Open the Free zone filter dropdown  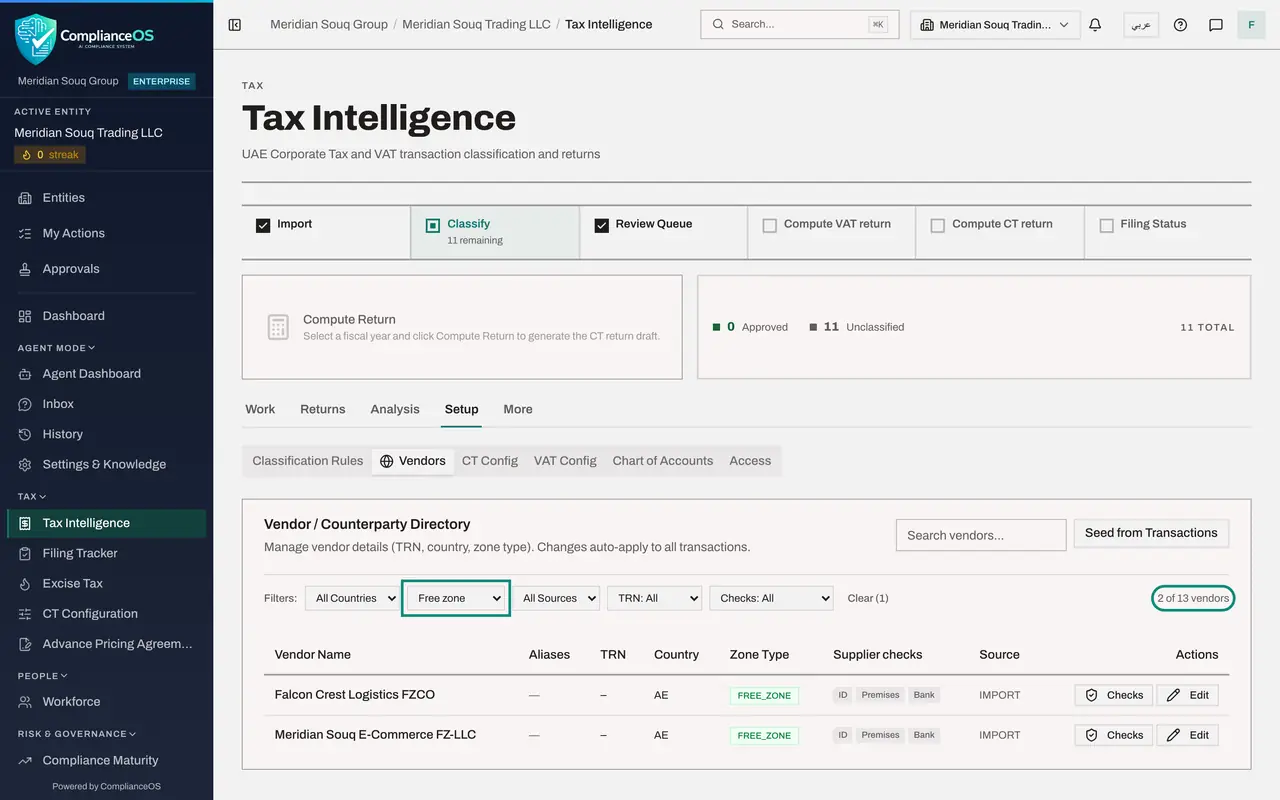(x=456, y=598)
